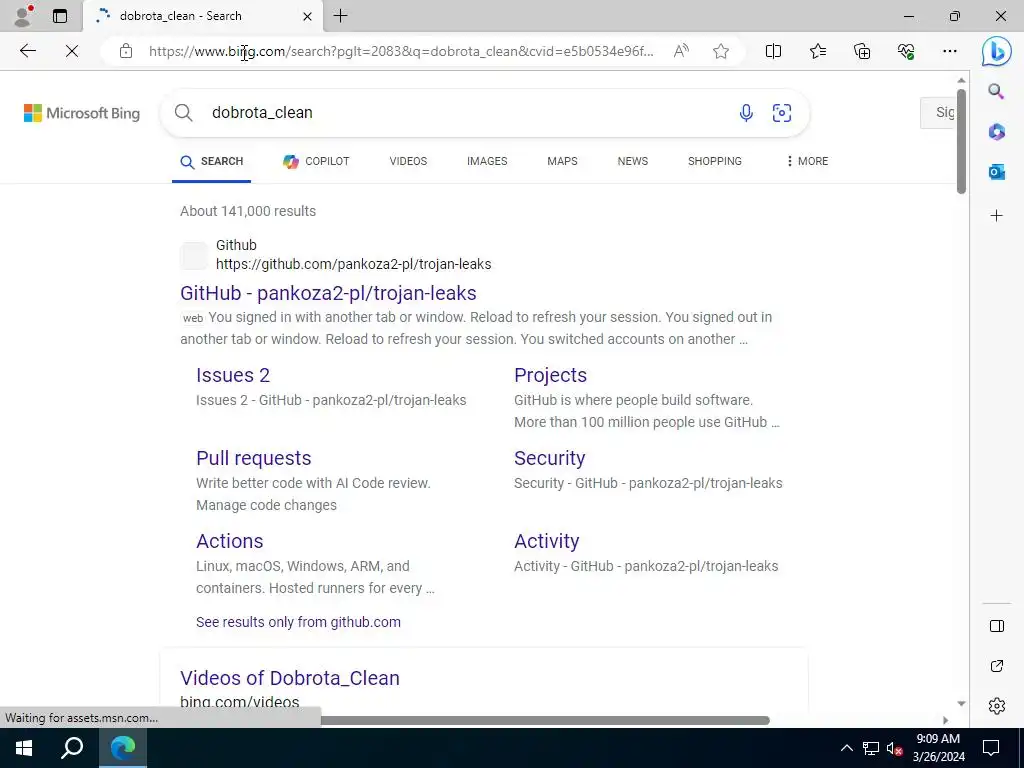Open the Projects sublink
Screen dimensions: 1024x768
551,376
